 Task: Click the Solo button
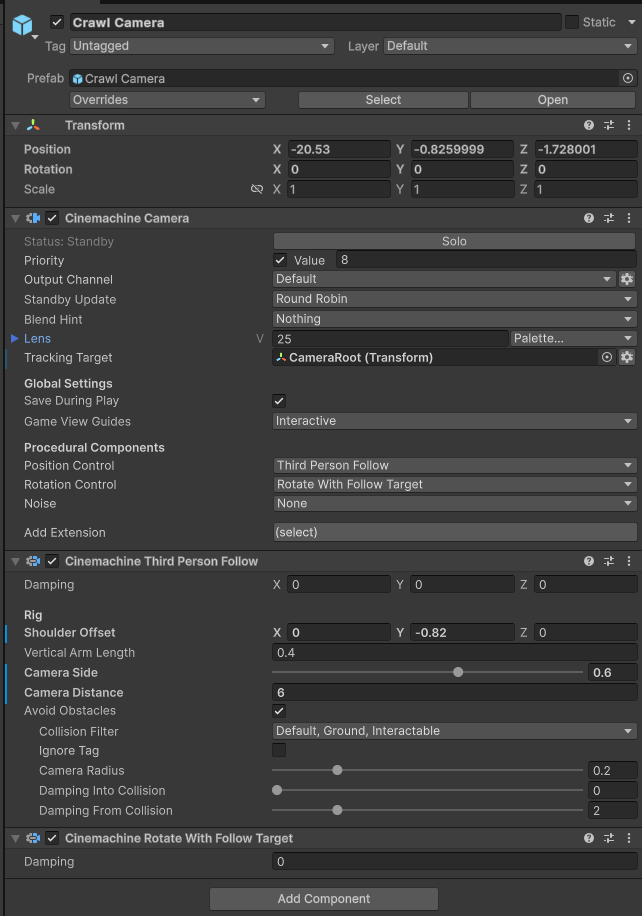point(454,241)
